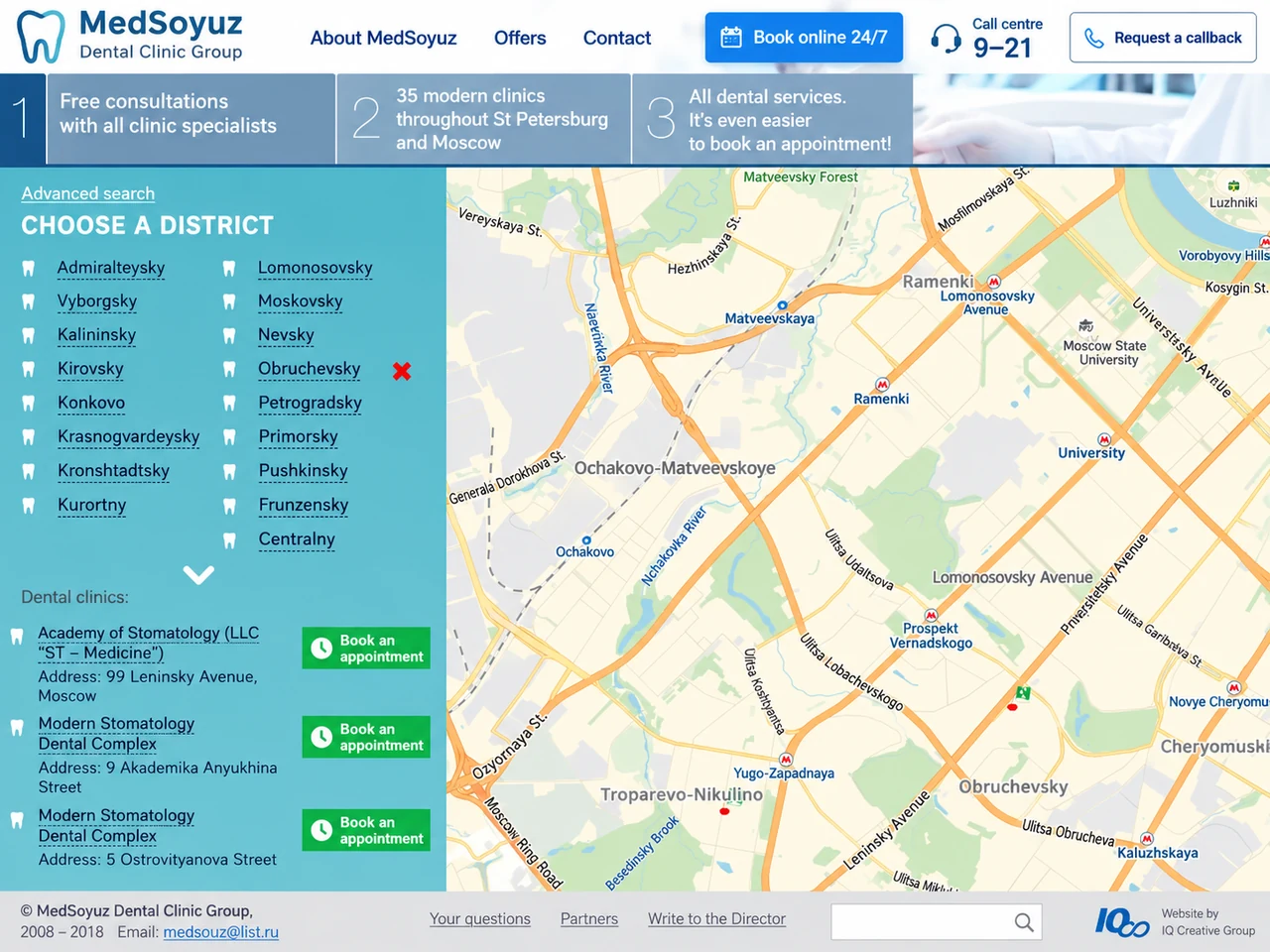Open the Contact menu item

pos(617,38)
